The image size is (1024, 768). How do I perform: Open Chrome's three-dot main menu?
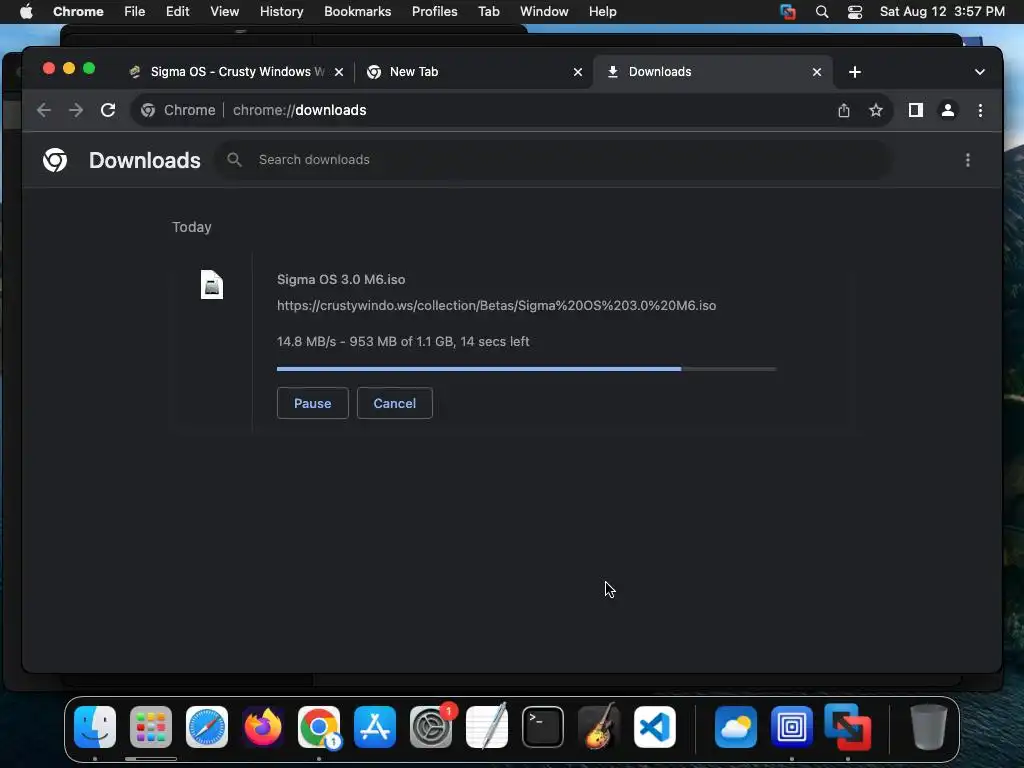click(980, 110)
